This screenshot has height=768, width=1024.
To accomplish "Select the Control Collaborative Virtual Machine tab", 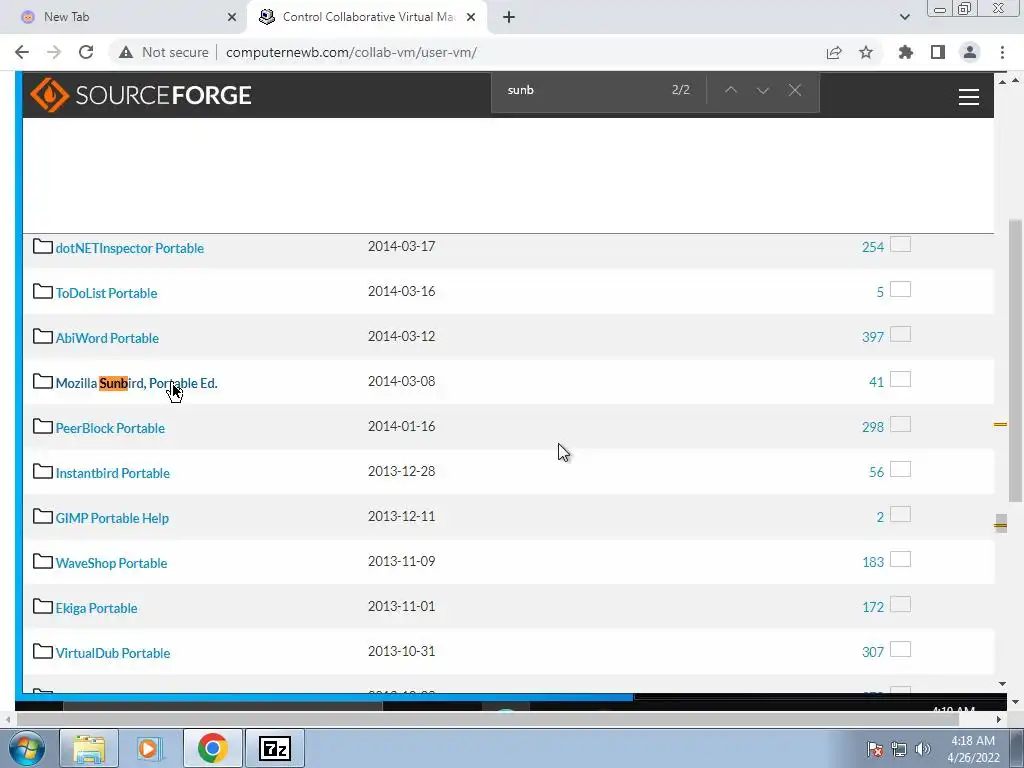I will [368, 17].
